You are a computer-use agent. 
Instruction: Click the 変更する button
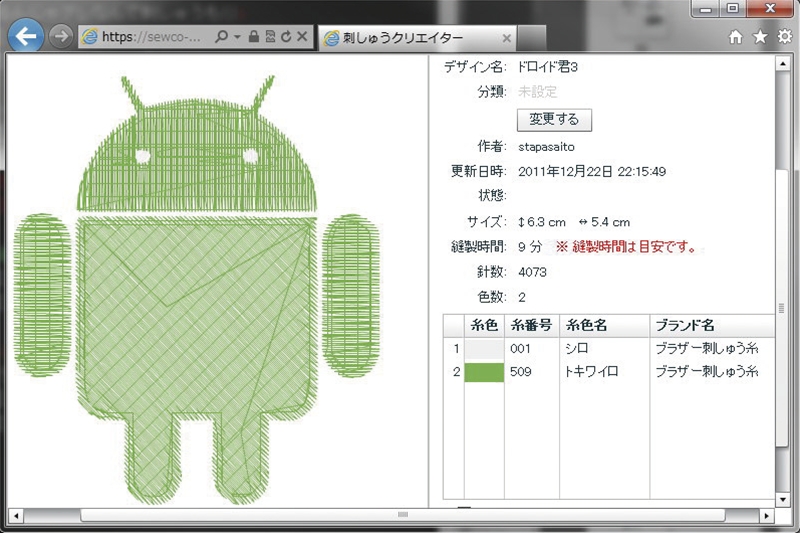[x=554, y=120]
